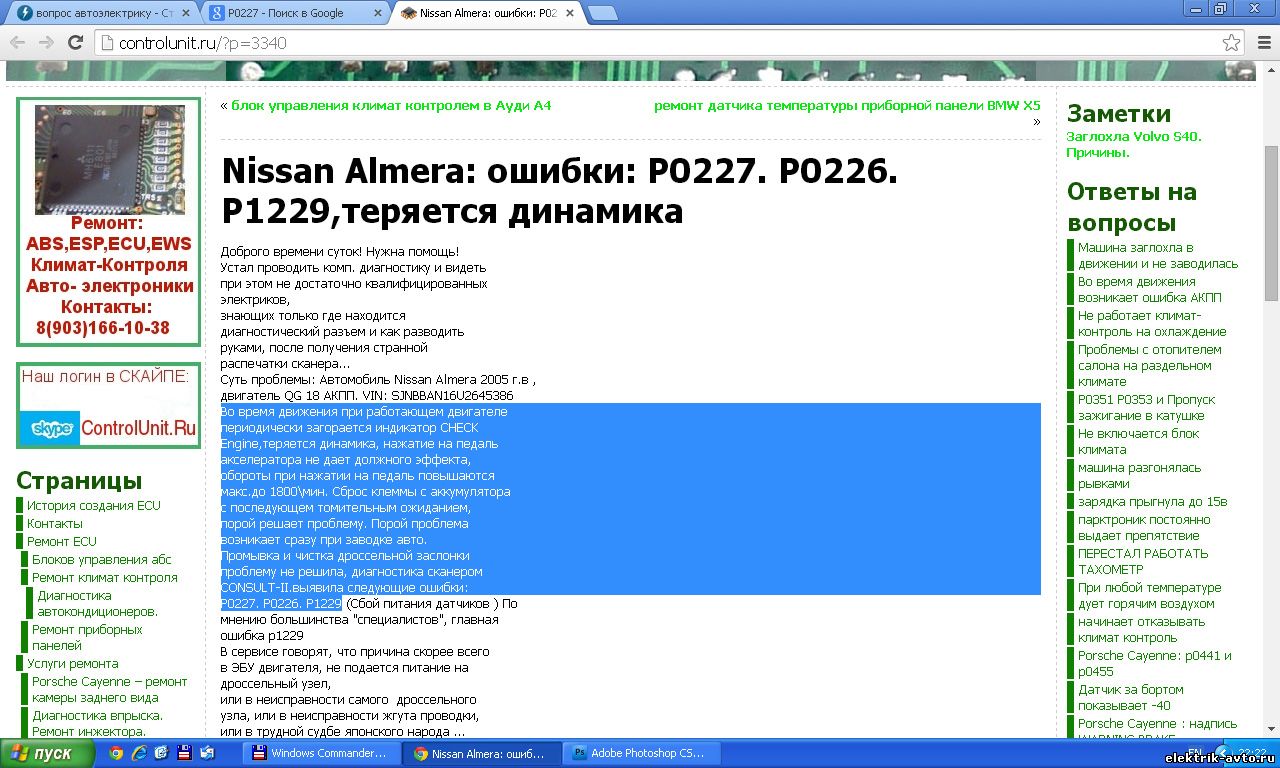This screenshot has width=1280, height=768.
Task: Open previous post 'блок управления климат контролем в Ауди А4'
Action: (391, 105)
